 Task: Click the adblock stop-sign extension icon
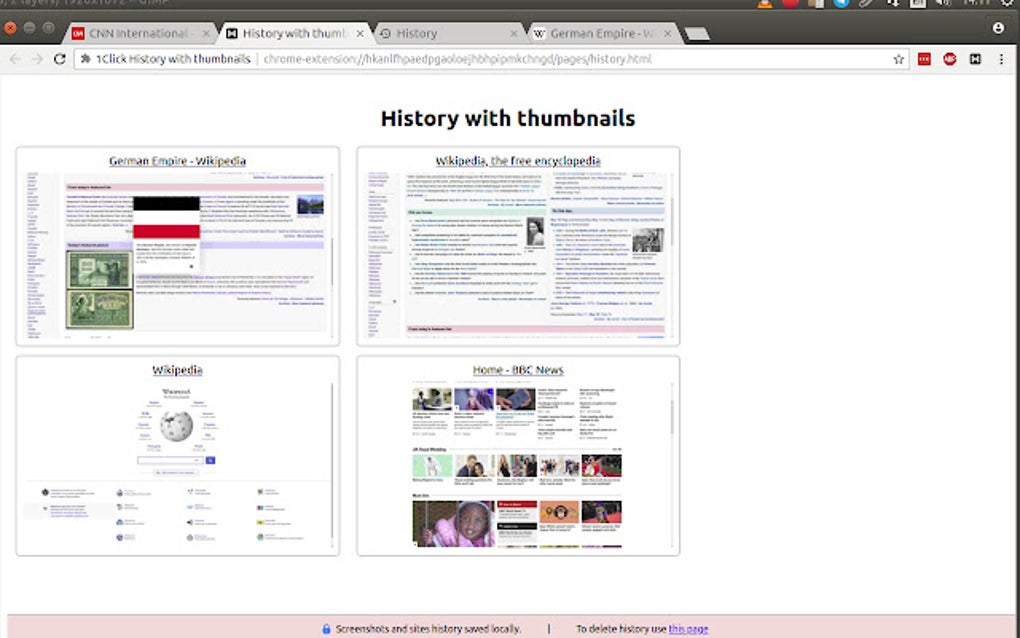pos(950,59)
